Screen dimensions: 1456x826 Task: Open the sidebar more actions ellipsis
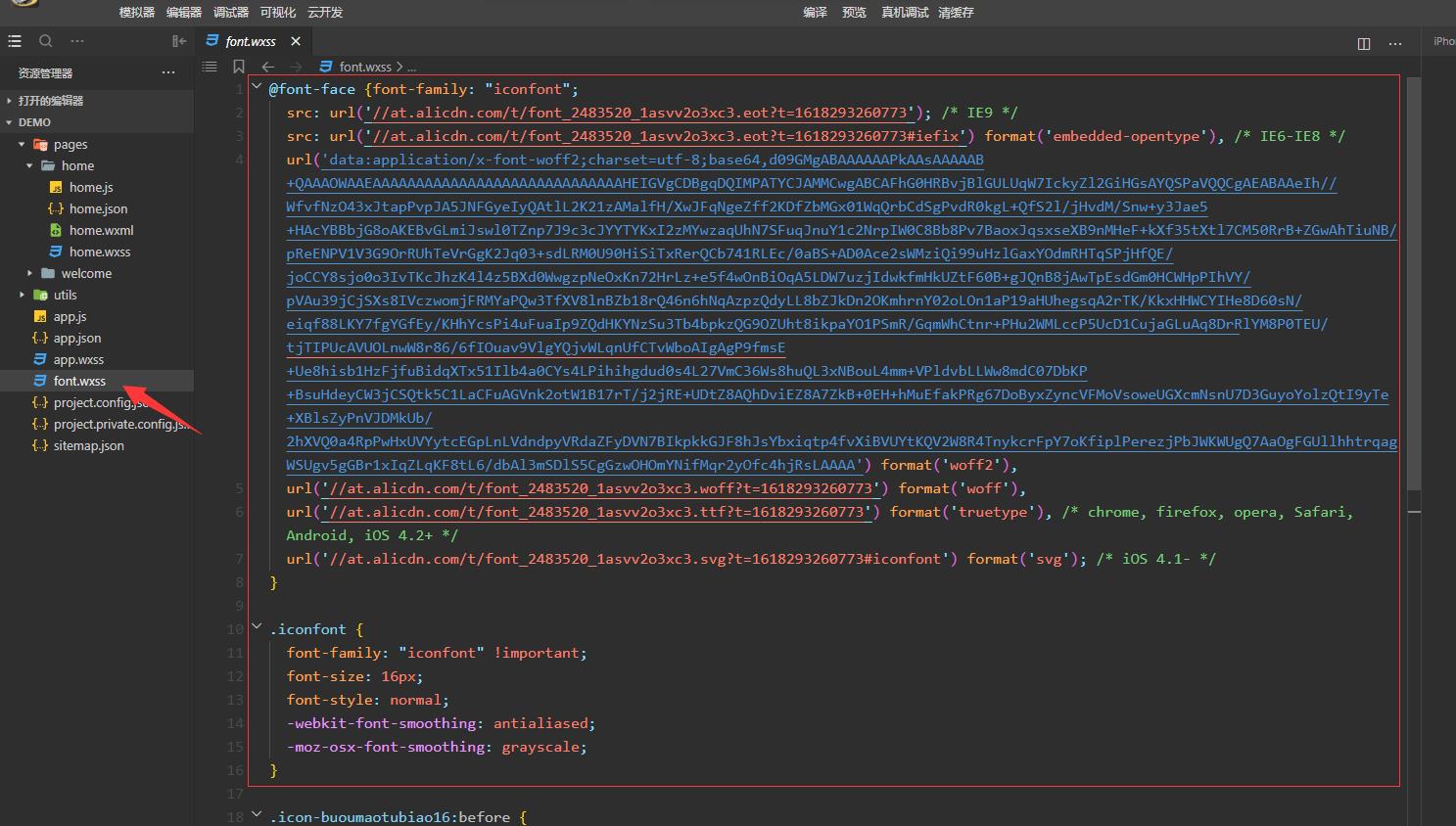click(x=77, y=41)
